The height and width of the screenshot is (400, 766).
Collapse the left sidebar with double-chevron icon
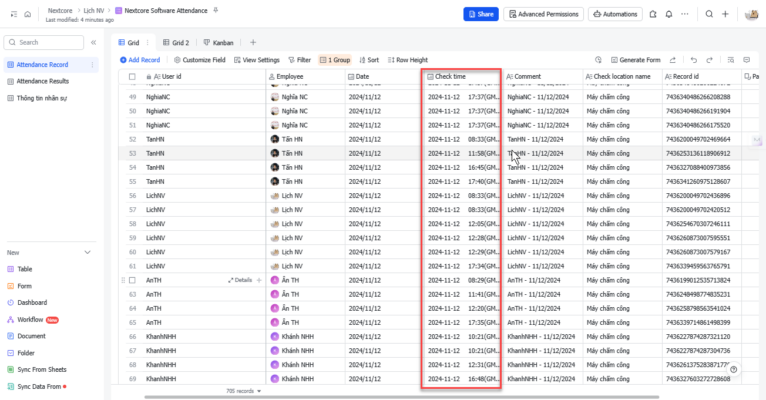pyautogui.click(x=94, y=43)
